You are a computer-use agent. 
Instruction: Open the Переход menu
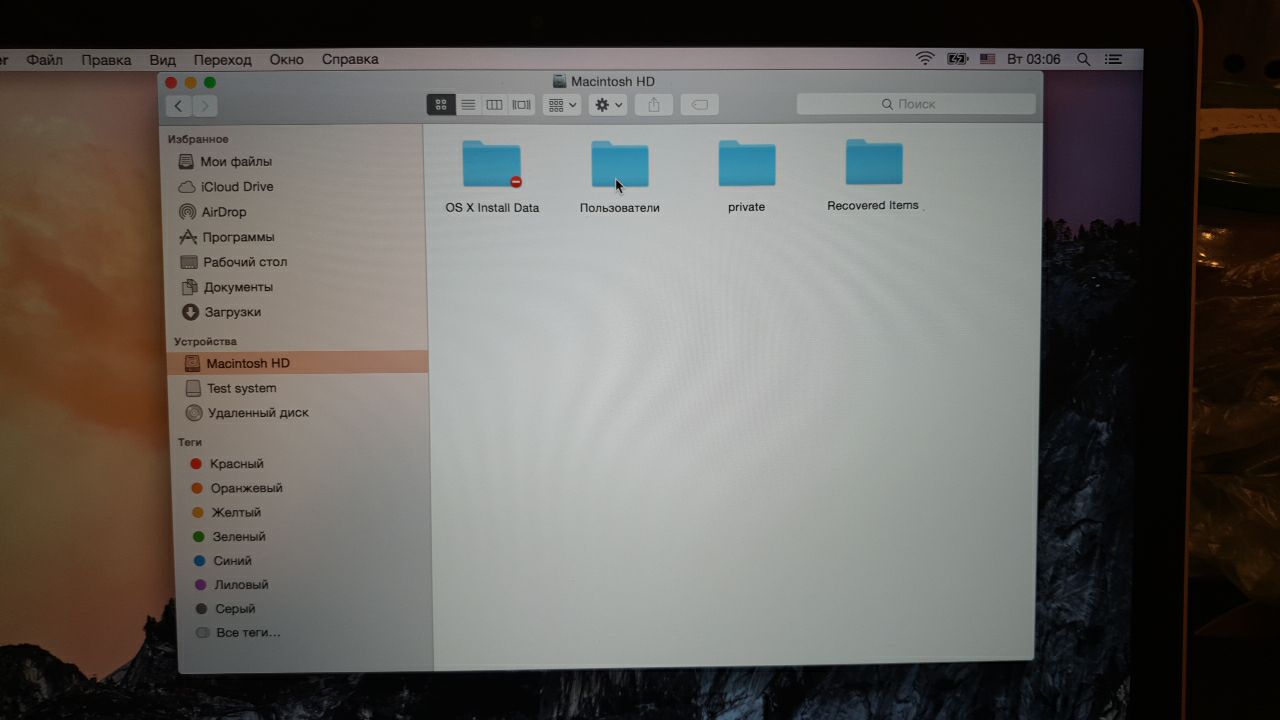click(222, 60)
